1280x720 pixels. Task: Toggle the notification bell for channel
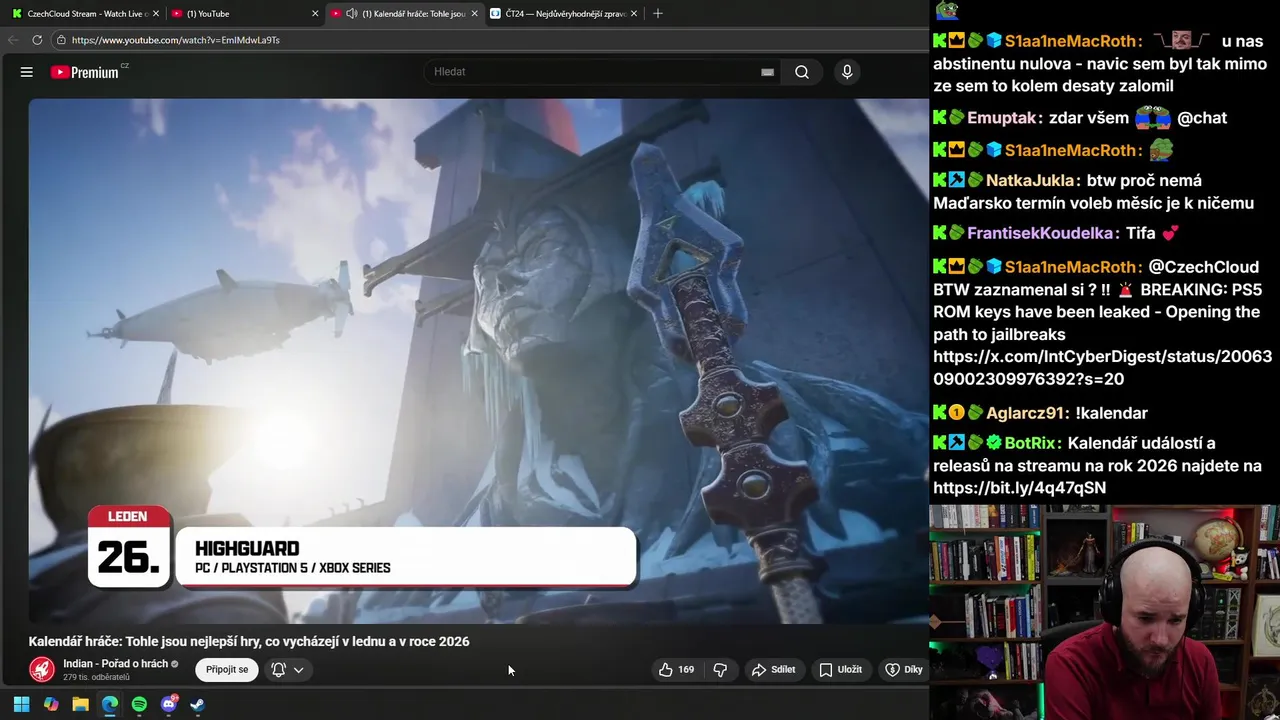pos(279,670)
